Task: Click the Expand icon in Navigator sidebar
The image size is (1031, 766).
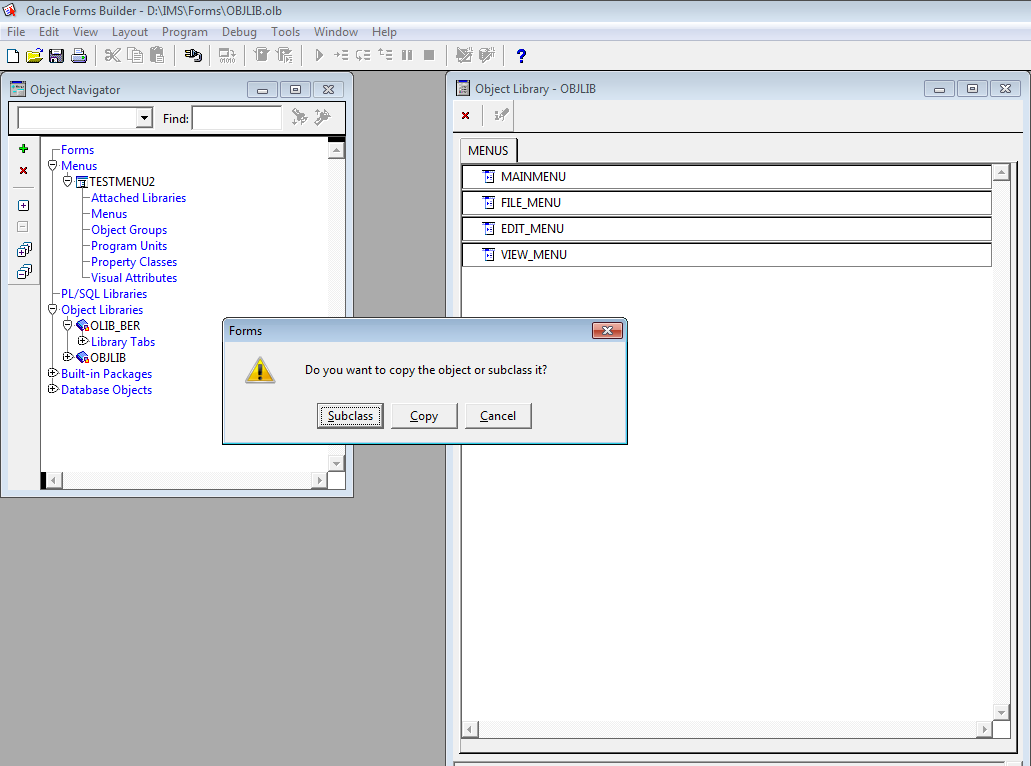Action: [x=24, y=206]
